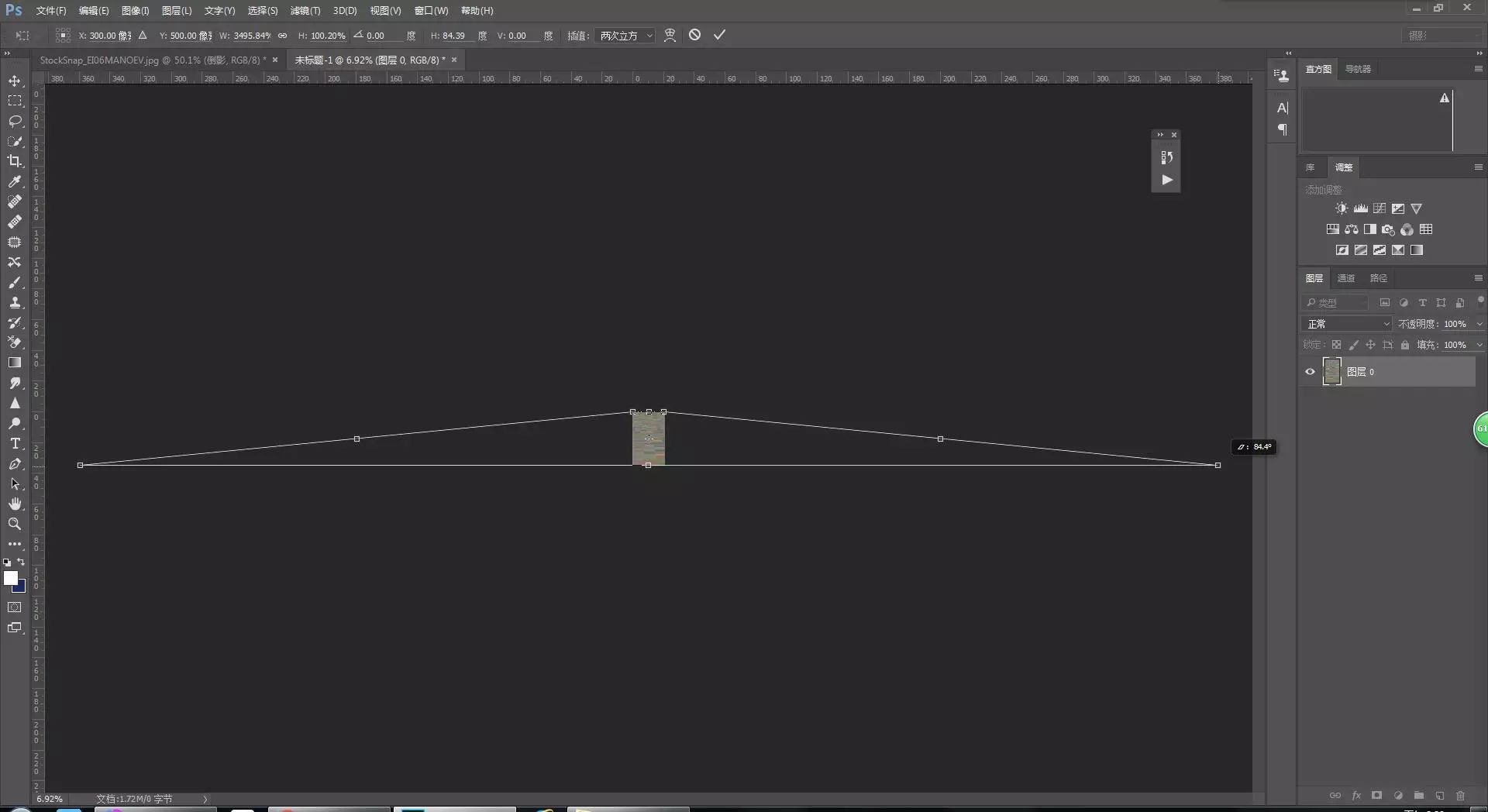This screenshot has width=1488, height=812.
Task: Toggle pixel layer filter
Action: click(1384, 303)
